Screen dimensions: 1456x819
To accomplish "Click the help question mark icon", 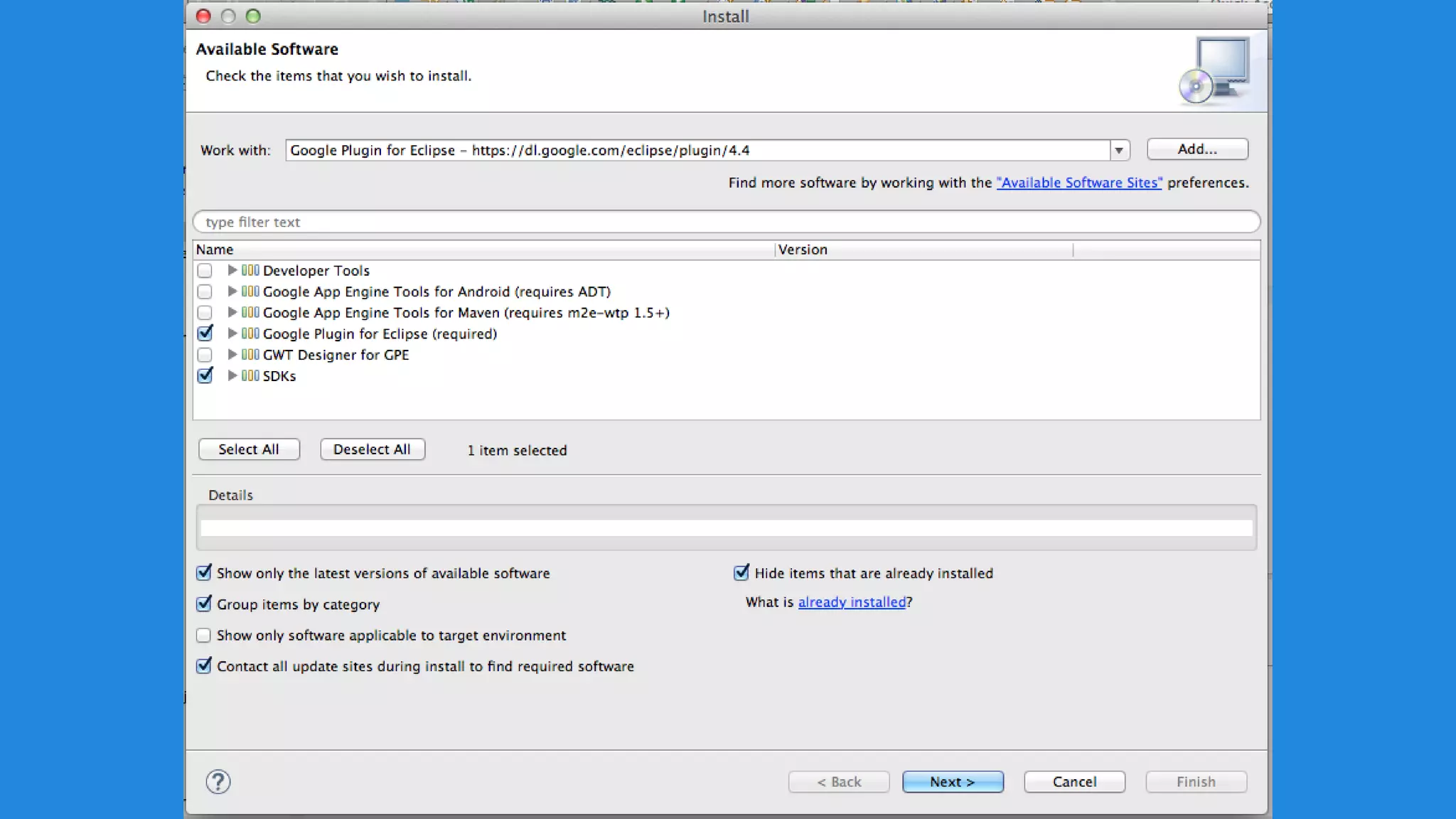I will [x=218, y=781].
